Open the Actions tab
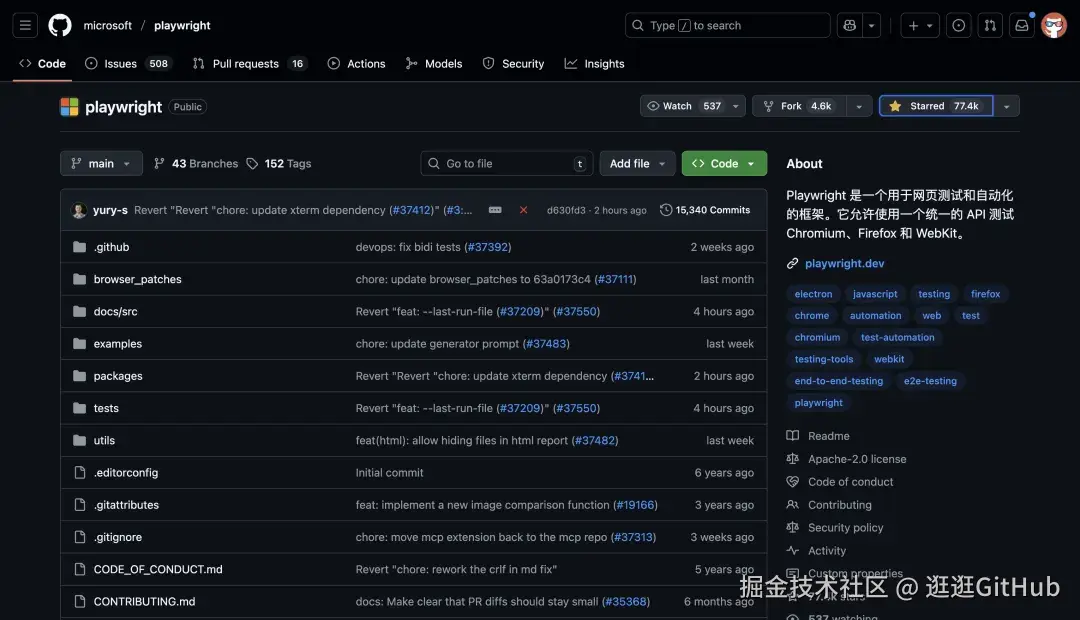 [356, 63]
